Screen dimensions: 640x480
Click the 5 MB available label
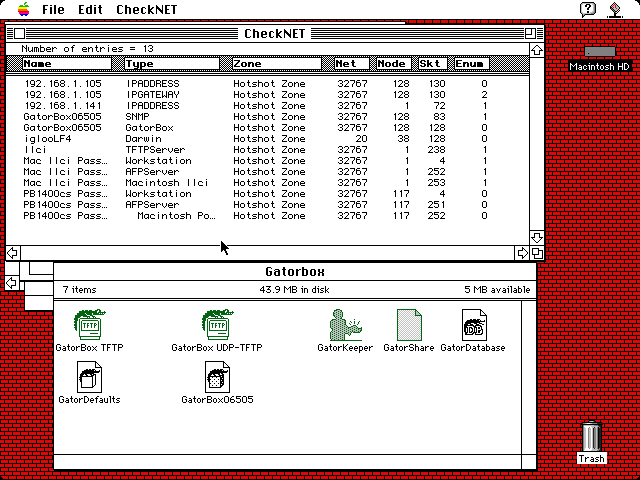tap(497, 290)
